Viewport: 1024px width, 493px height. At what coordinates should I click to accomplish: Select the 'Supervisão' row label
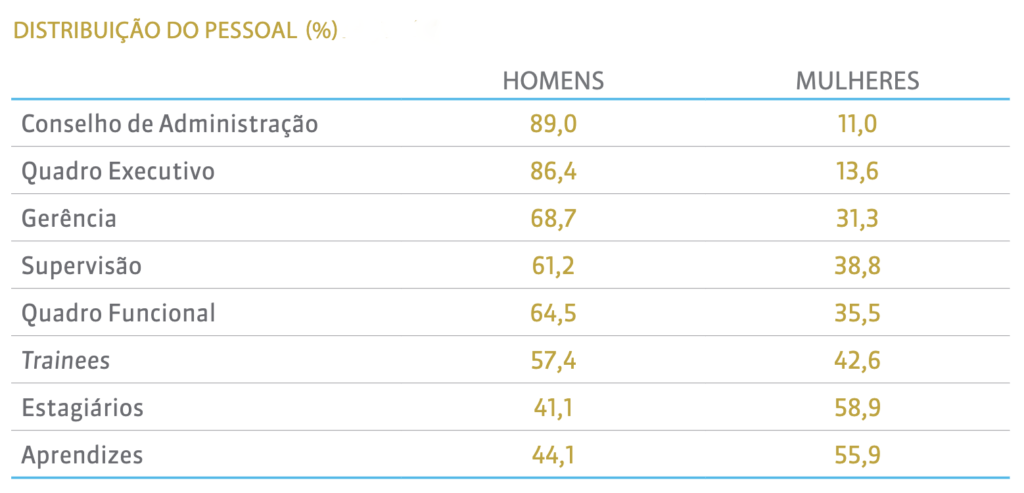point(82,266)
